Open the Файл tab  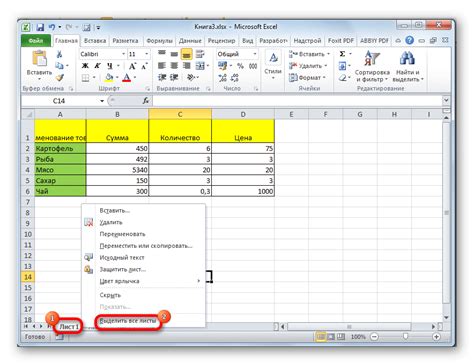[x=36, y=41]
